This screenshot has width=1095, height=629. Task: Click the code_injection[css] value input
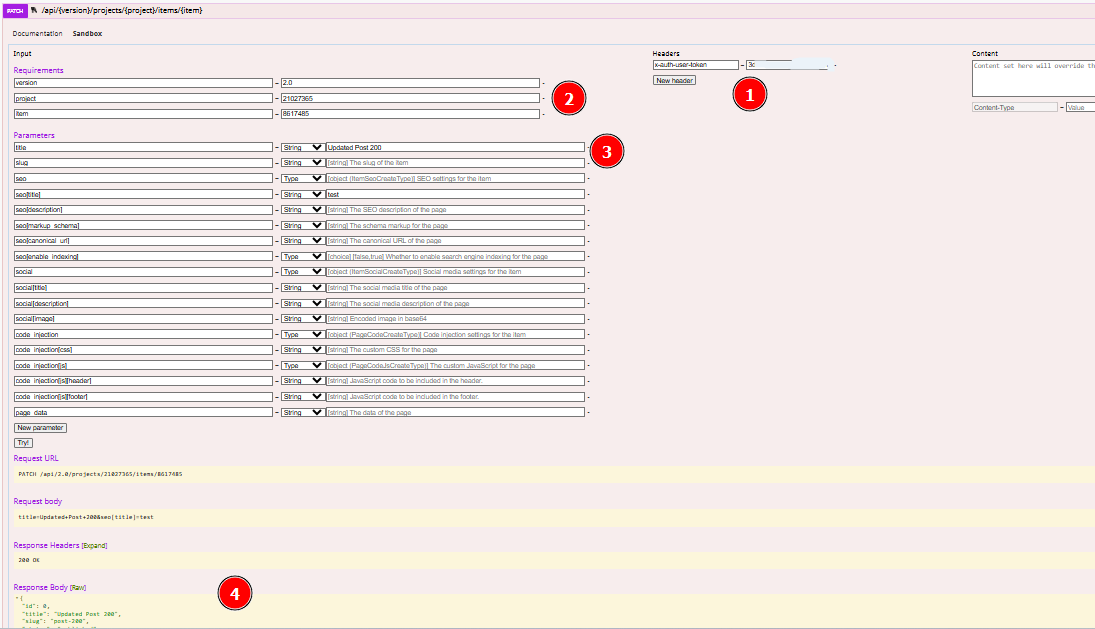click(x=455, y=350)
